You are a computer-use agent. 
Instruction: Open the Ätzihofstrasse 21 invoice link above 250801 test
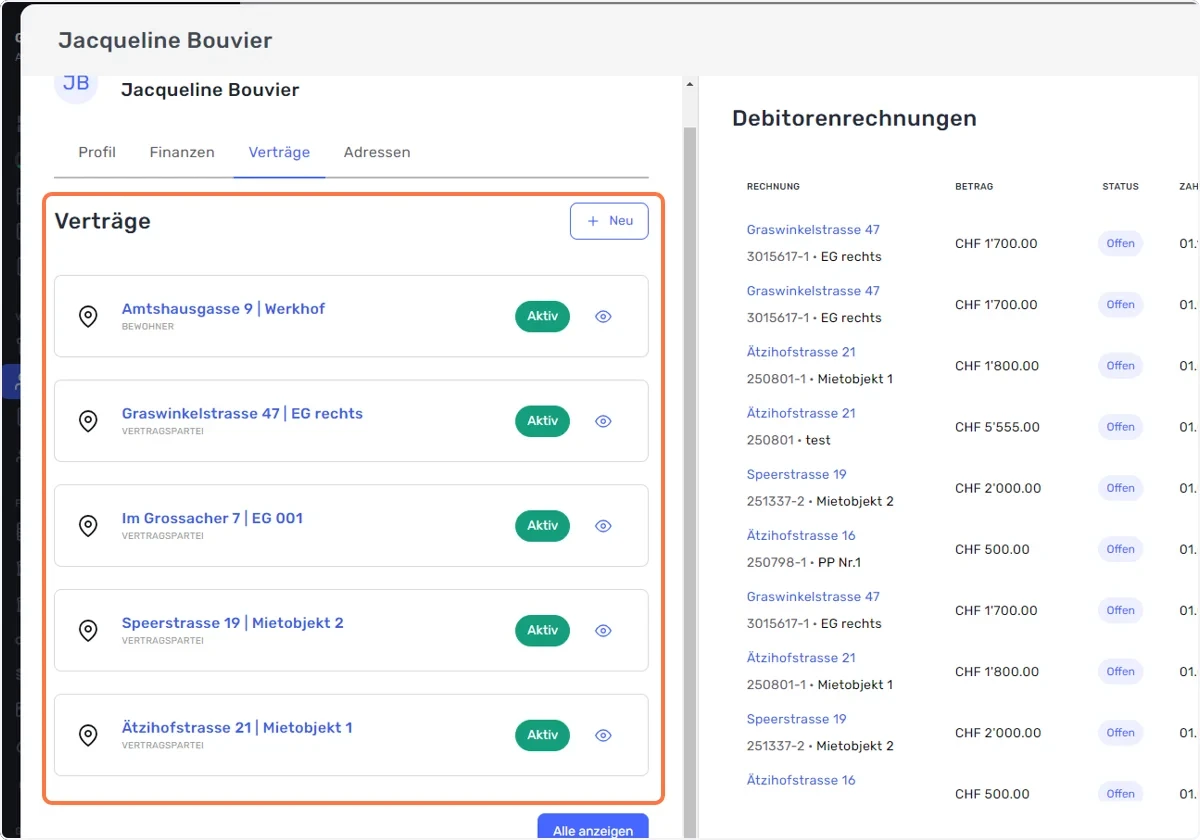(801, 413)
